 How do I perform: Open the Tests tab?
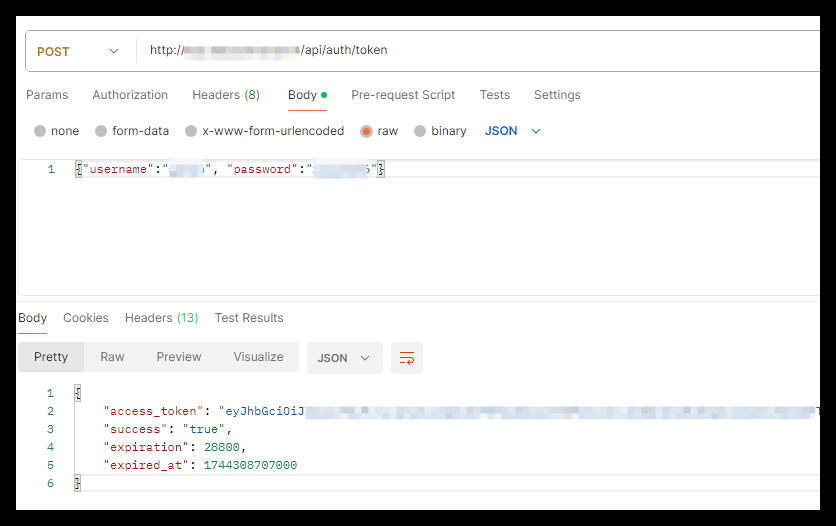coord(494,95)
